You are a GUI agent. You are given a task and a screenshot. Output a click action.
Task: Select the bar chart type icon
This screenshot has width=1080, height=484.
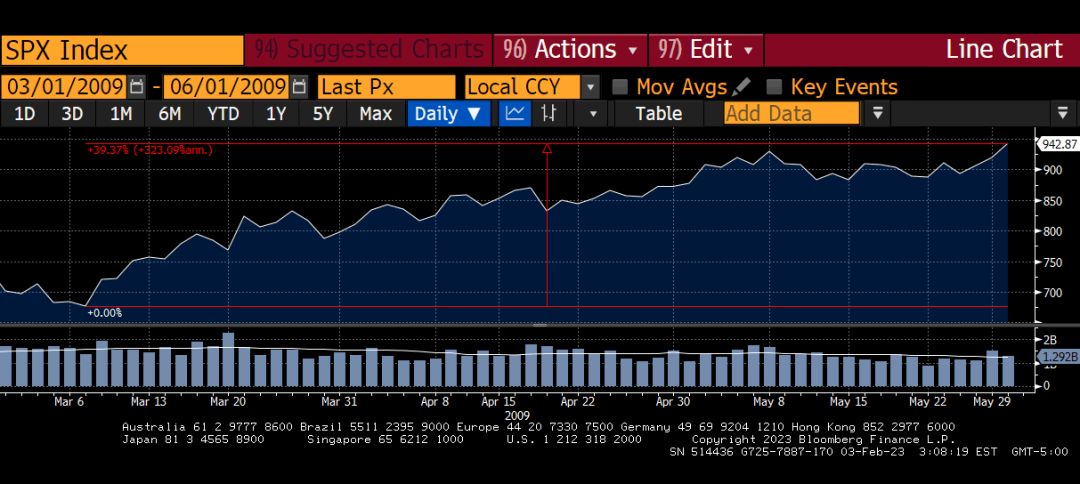(x=548, y=114)
